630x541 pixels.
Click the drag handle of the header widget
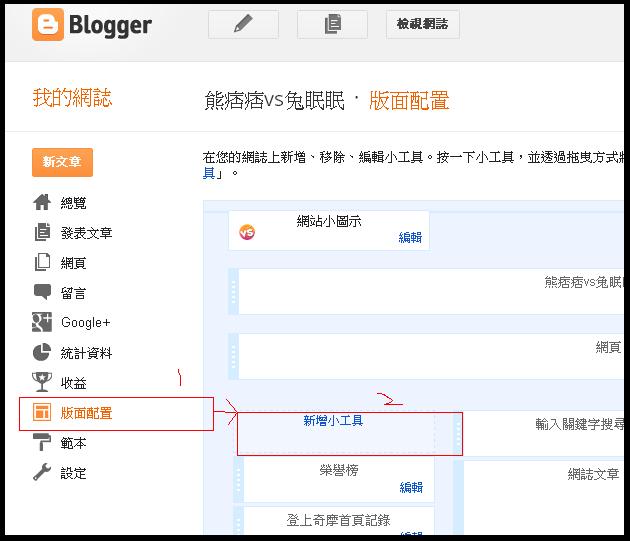tap(233, 291)
